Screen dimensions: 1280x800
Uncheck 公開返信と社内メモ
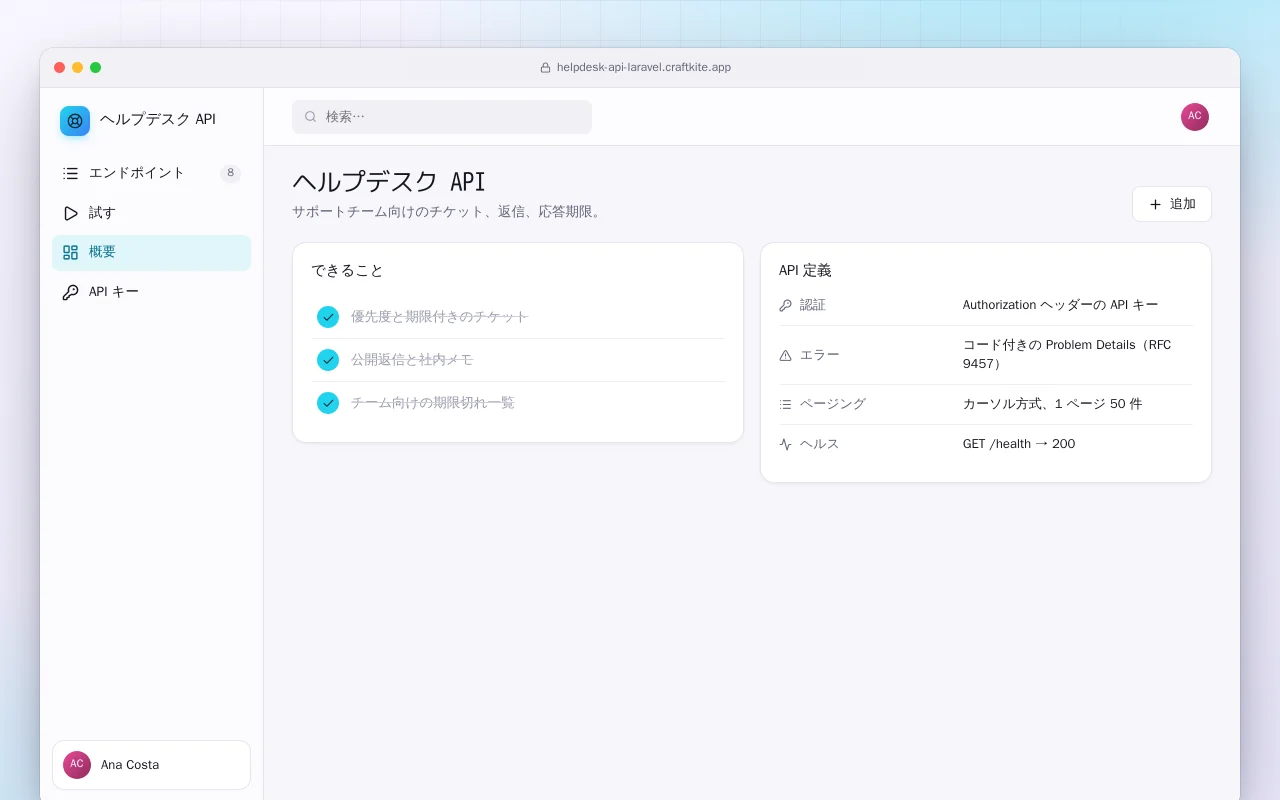click(x=328, y=360)
